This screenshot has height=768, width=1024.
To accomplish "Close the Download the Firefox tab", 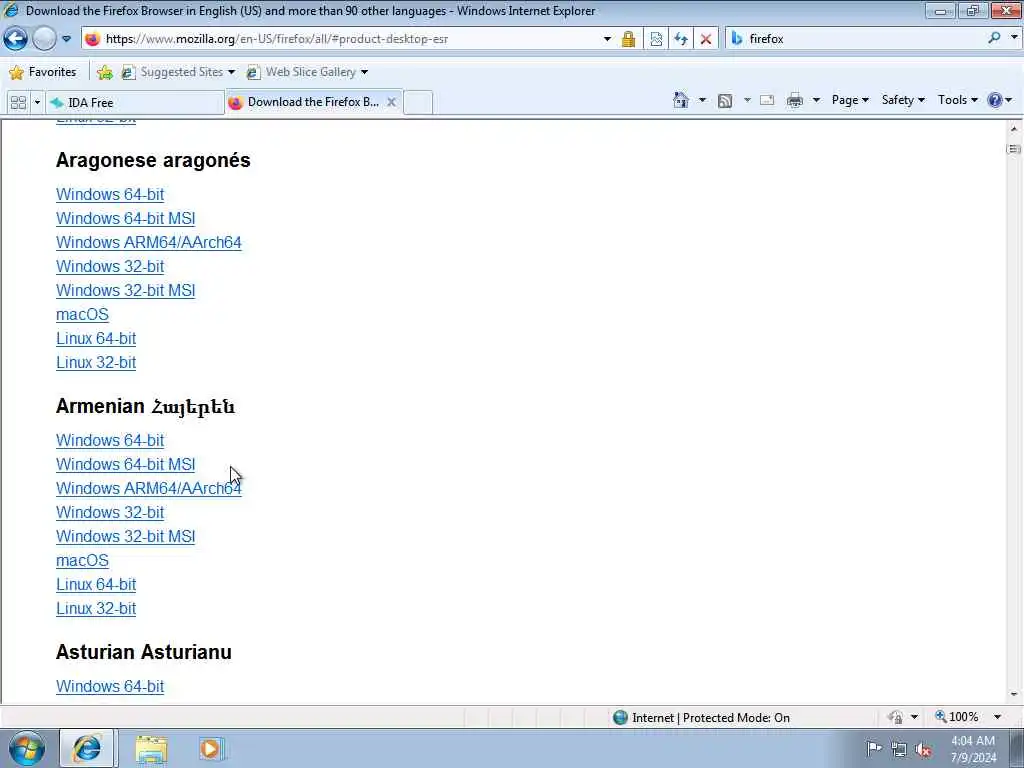I will click(x=391, y=102).
